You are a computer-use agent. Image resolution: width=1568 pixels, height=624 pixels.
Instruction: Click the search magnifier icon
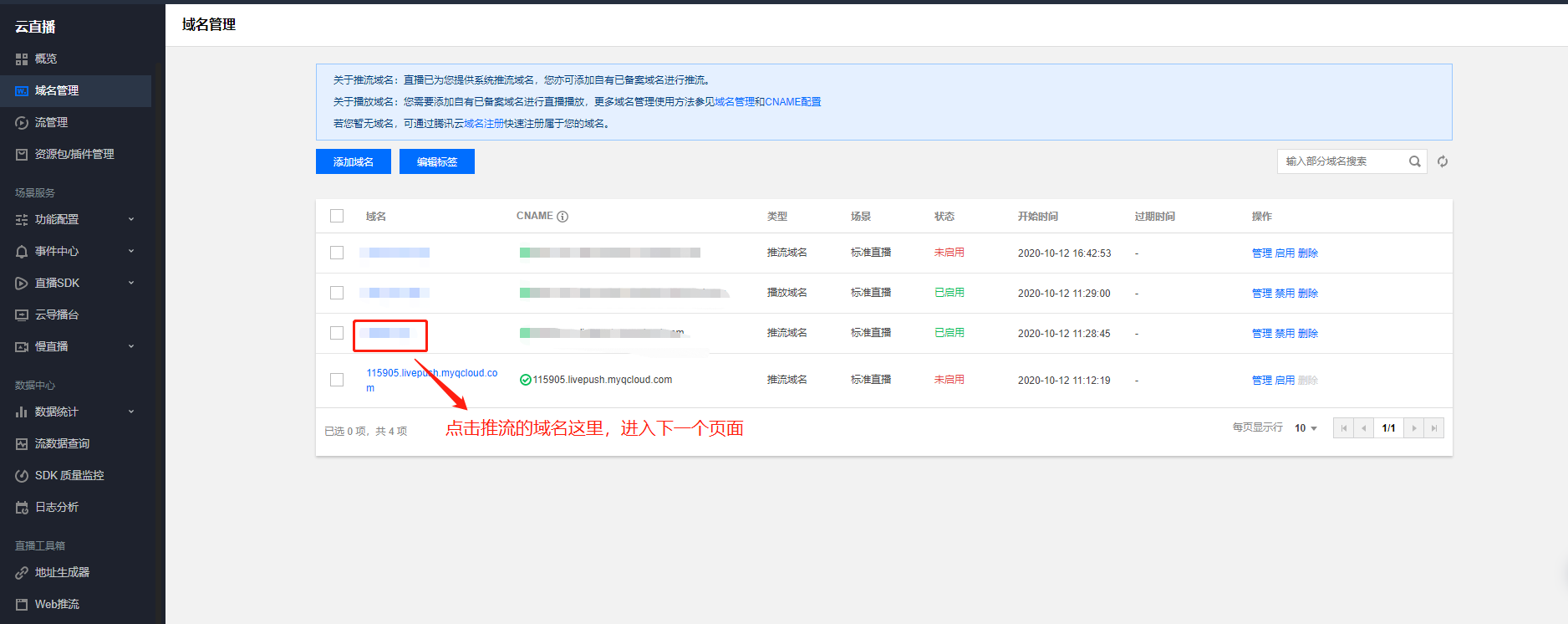click(x=1414, y=161)
